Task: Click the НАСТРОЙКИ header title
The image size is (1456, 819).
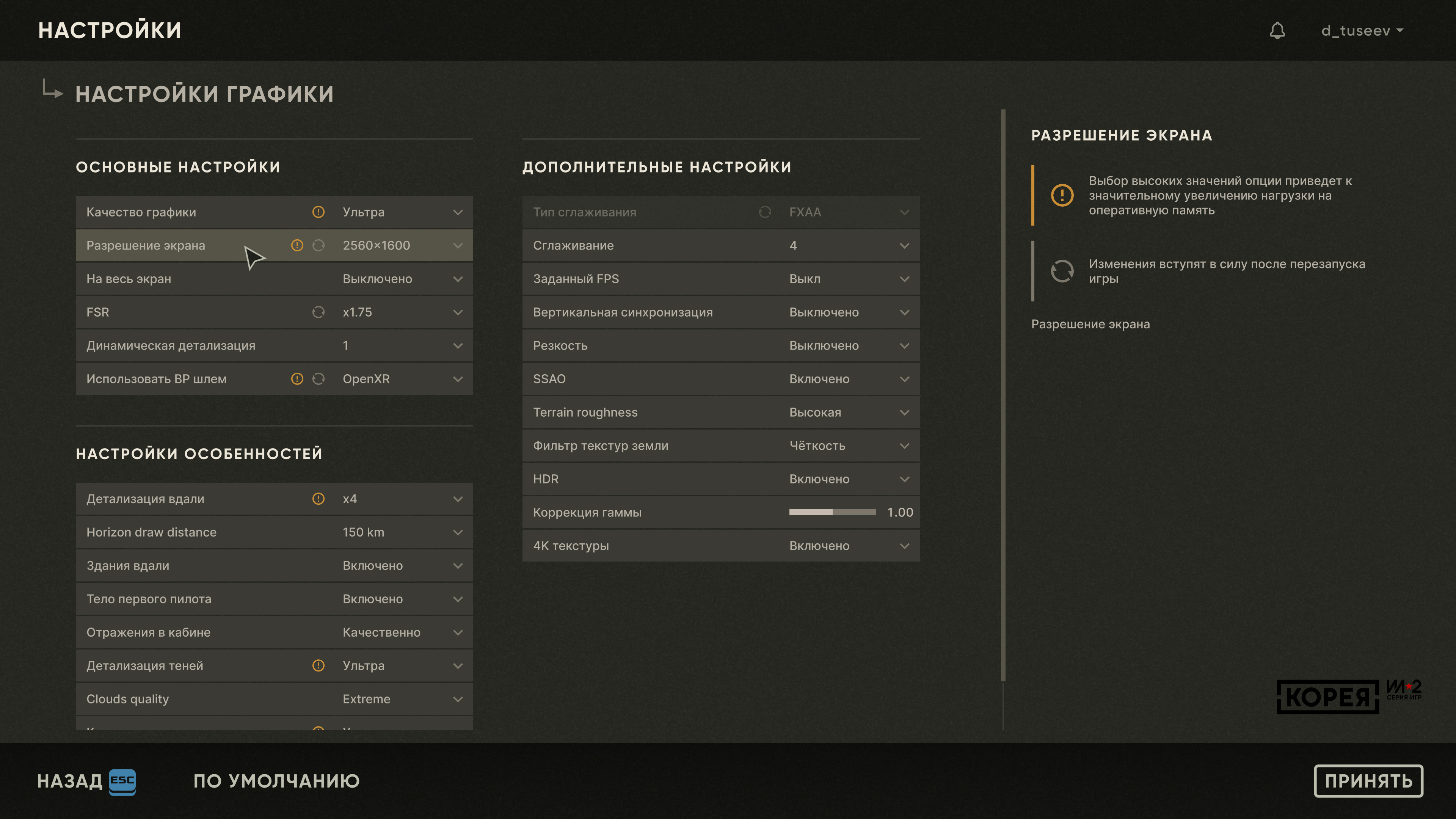Action: 110,30
